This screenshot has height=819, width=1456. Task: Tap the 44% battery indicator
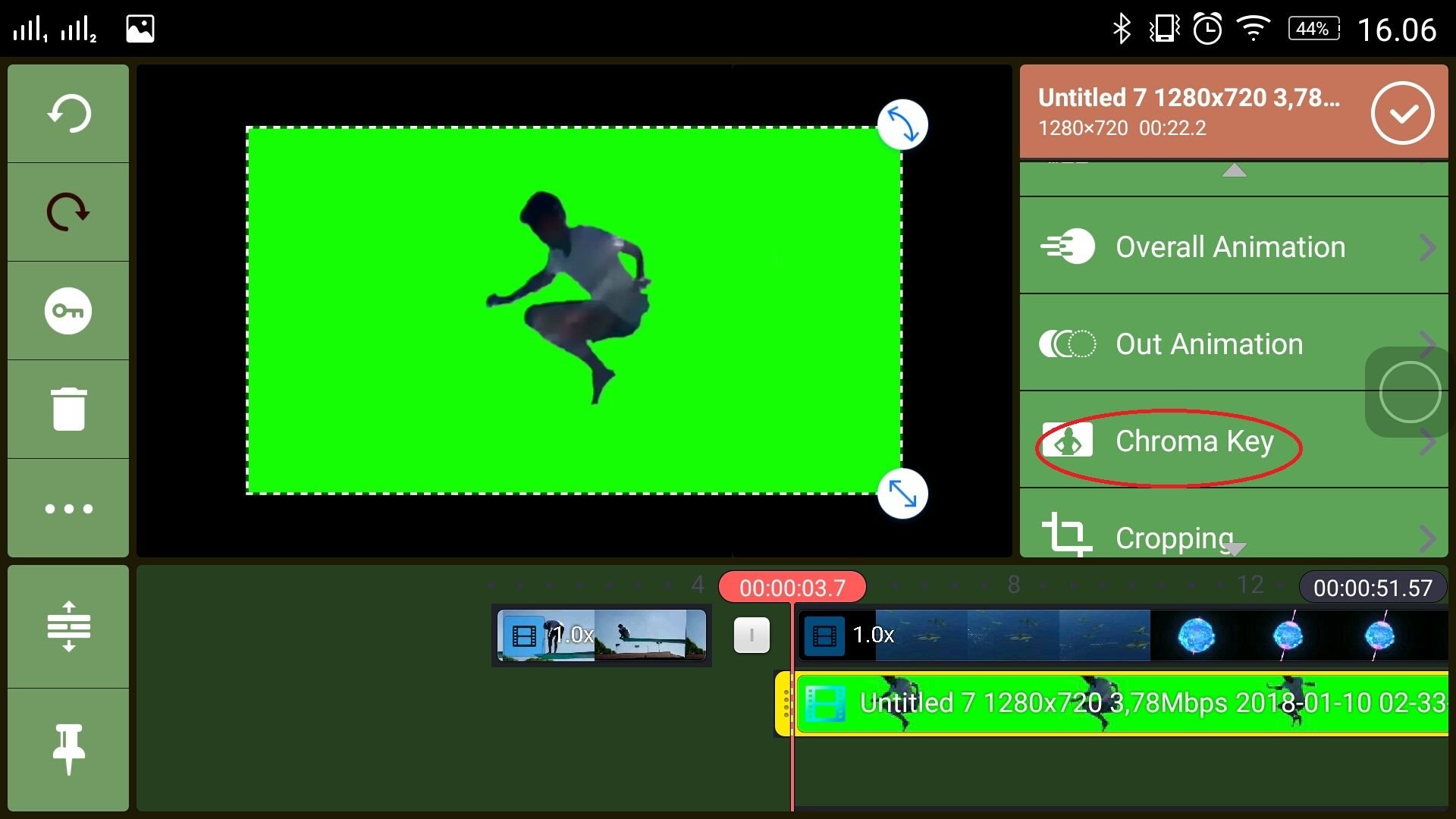tap(1313, 29)
